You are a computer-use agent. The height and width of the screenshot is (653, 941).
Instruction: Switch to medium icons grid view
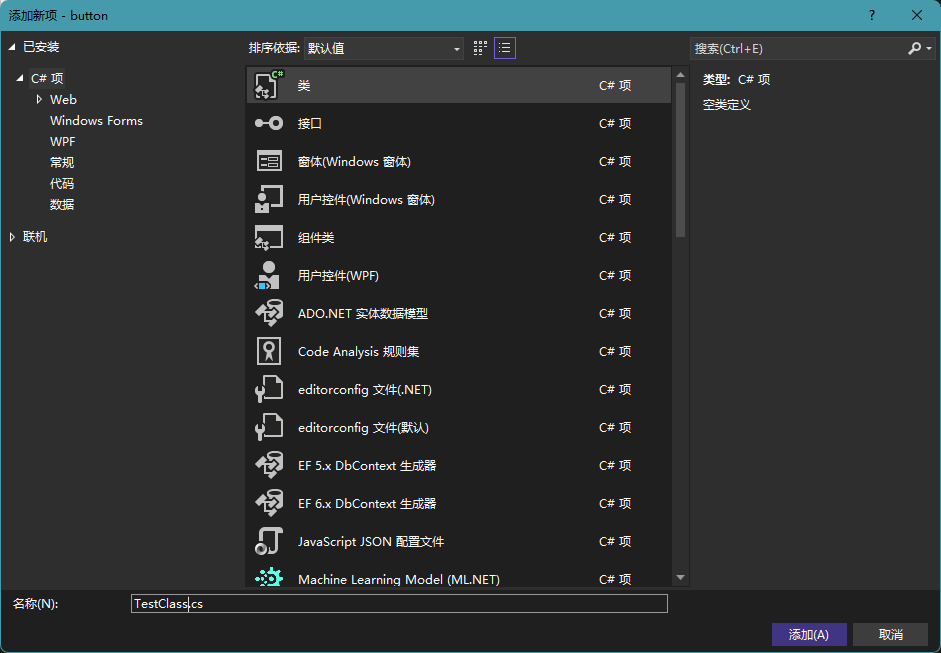coord(480,48)
